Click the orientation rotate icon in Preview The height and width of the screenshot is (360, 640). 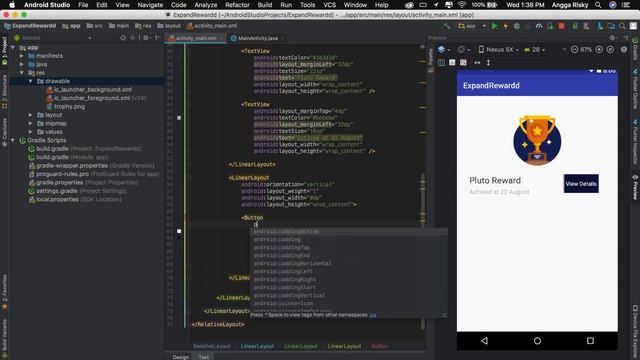click(461, 49)
